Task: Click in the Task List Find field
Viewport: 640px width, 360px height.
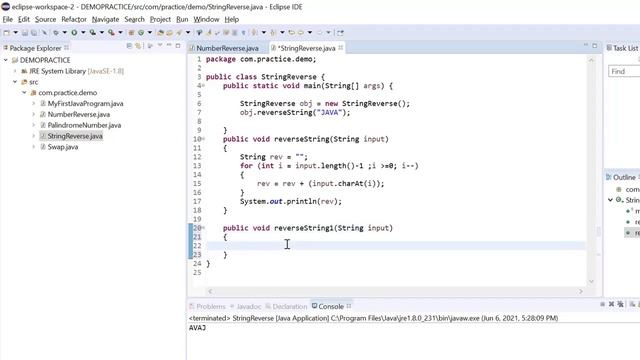Action: pyautogui.click(x=624, y=71)
